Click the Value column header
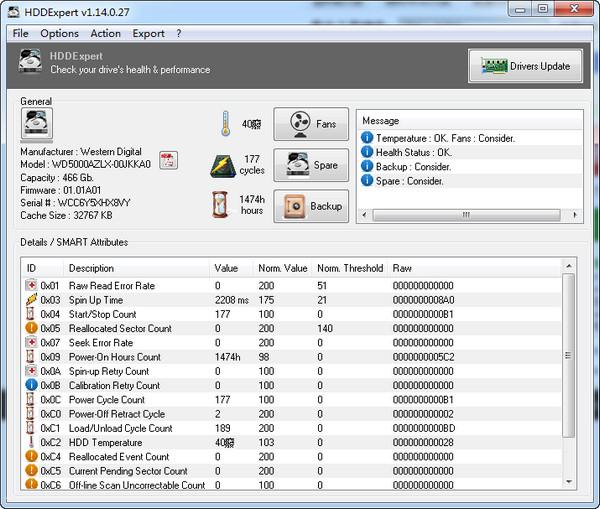Image resolution: width=600 pixels, height=509 pixels. click(x=231, y=268)
